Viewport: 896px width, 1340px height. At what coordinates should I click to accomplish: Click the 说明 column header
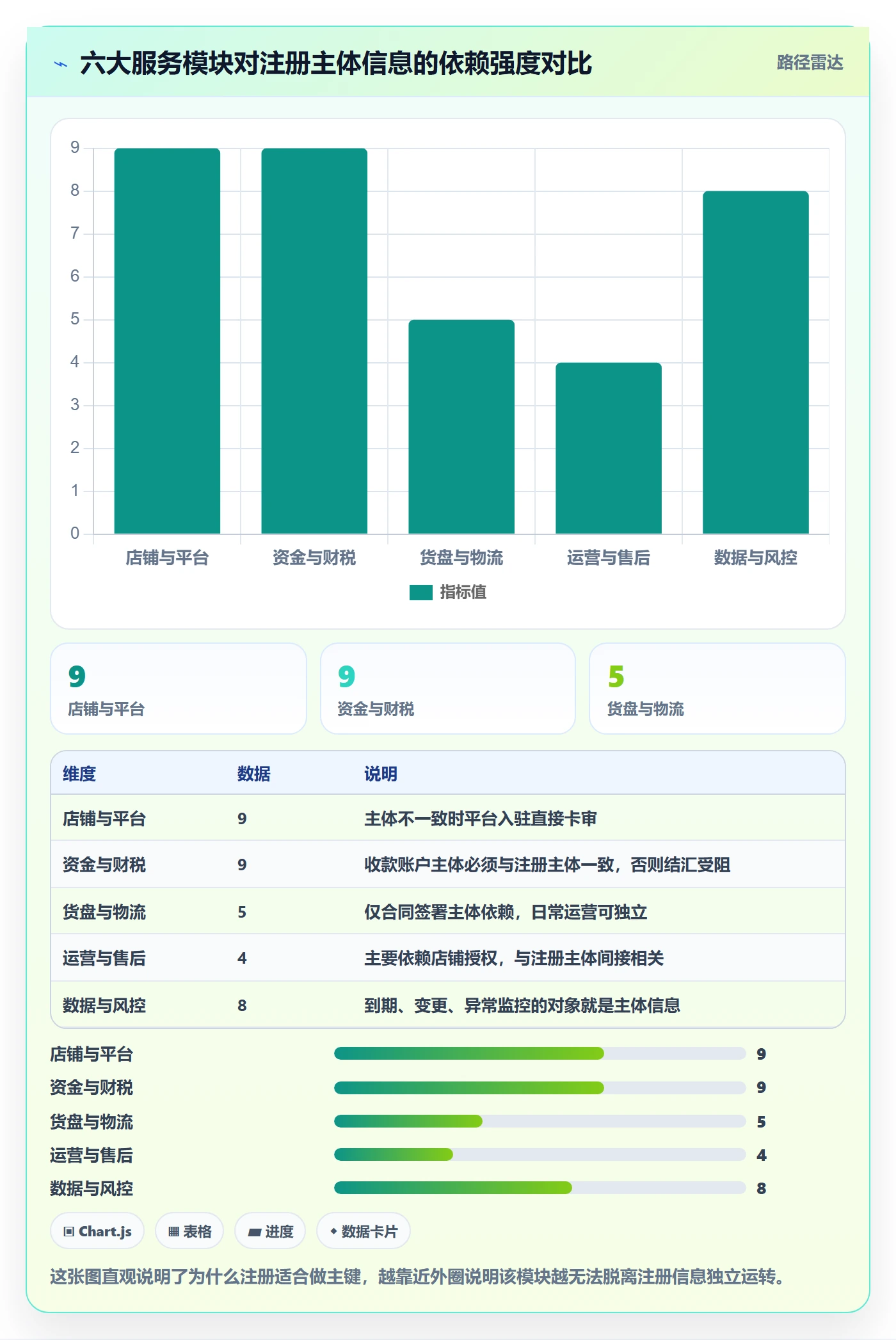(x=381, y=774)
